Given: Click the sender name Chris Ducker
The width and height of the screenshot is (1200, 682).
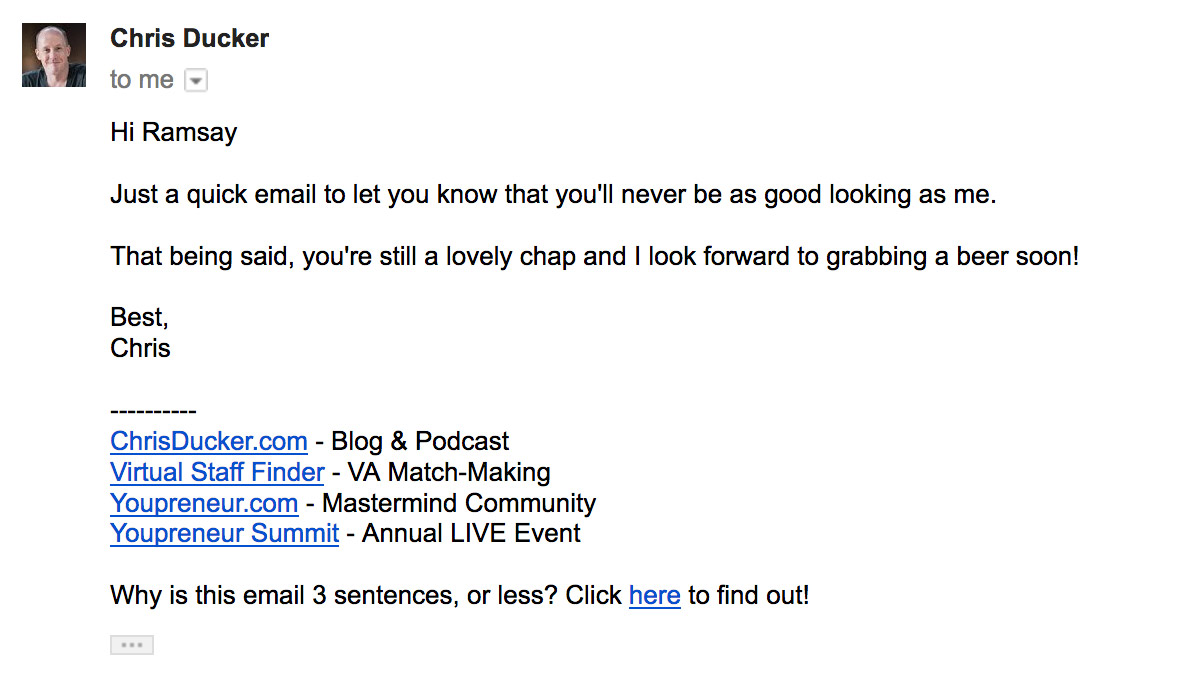Looking at the screenshot, I should (x=189, y=38).
